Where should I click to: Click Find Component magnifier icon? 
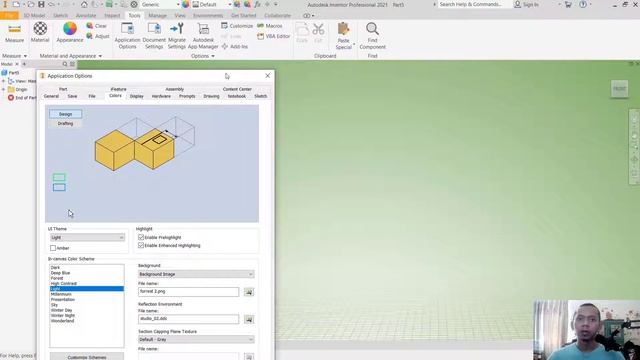[x=372, y=29]
